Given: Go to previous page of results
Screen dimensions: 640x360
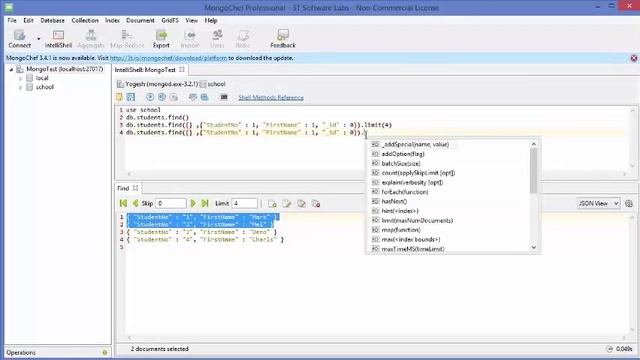Looking at the screenshot, I should coord(135,203).
